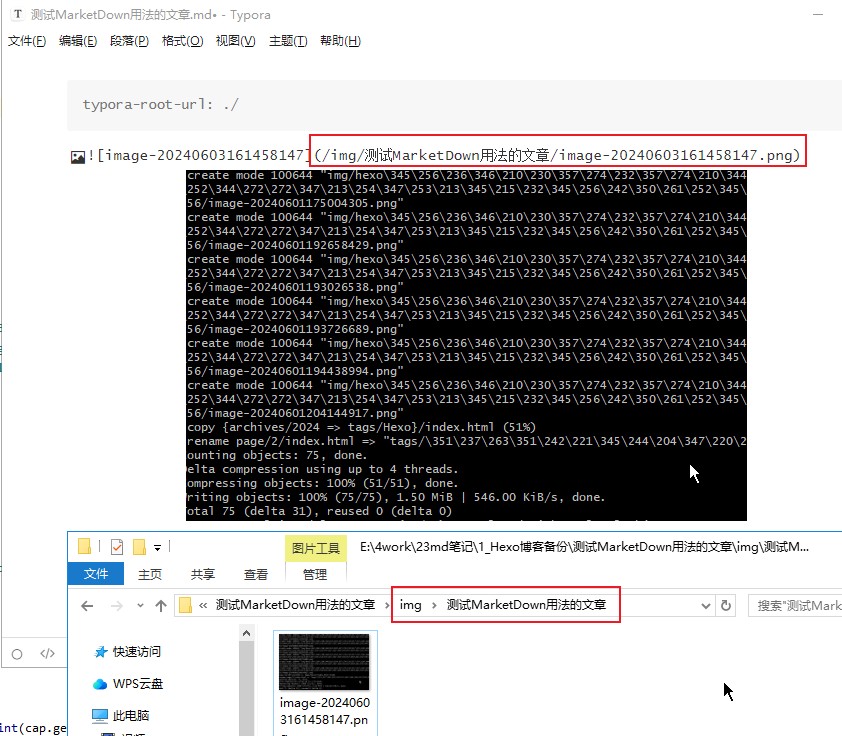Screen dimensions: 842x736
Task: Click the typora-root-url code block
Action: [x=454, y=105]
